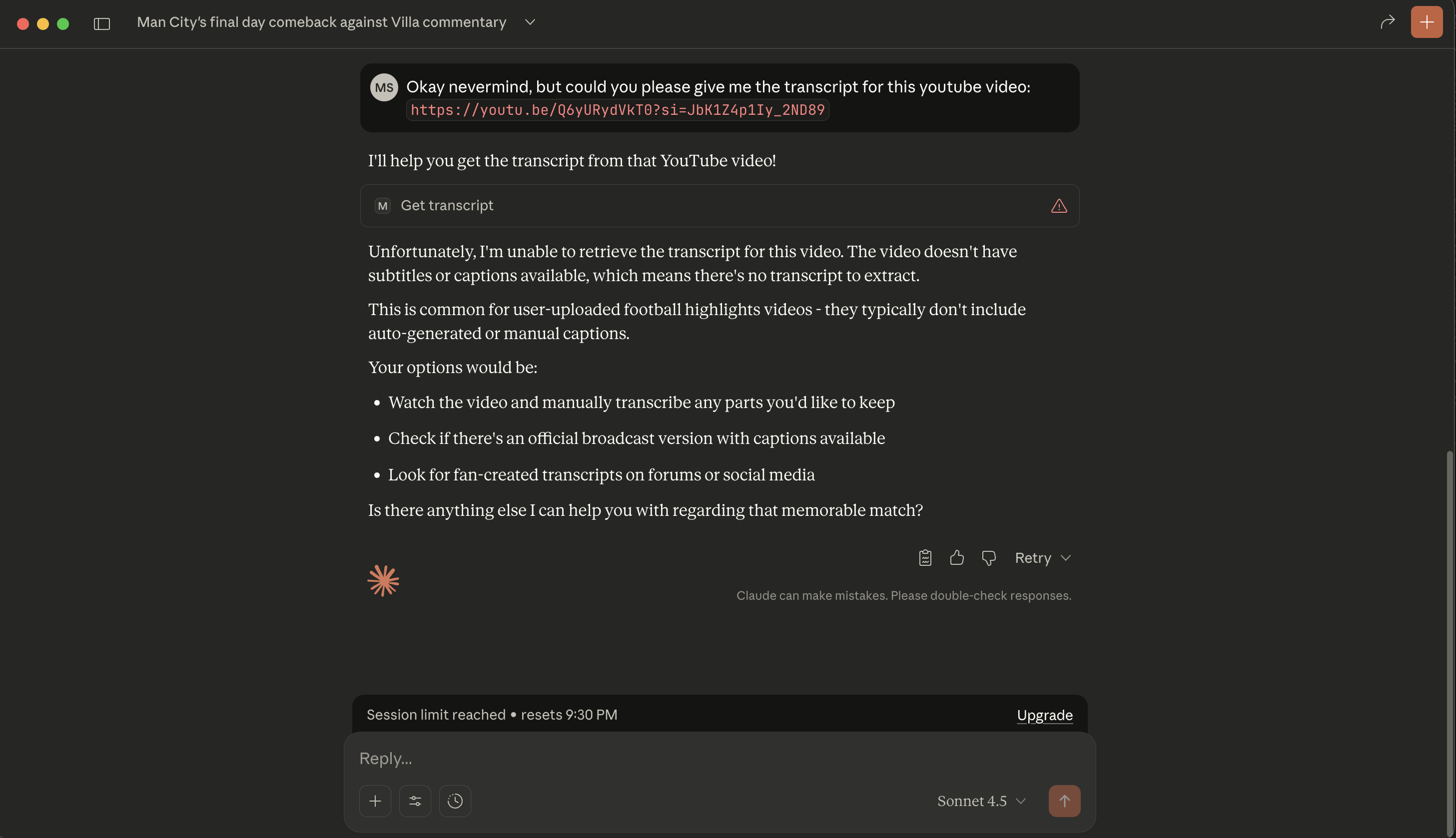Expand the conversation title dropdown

pos(530,22)
